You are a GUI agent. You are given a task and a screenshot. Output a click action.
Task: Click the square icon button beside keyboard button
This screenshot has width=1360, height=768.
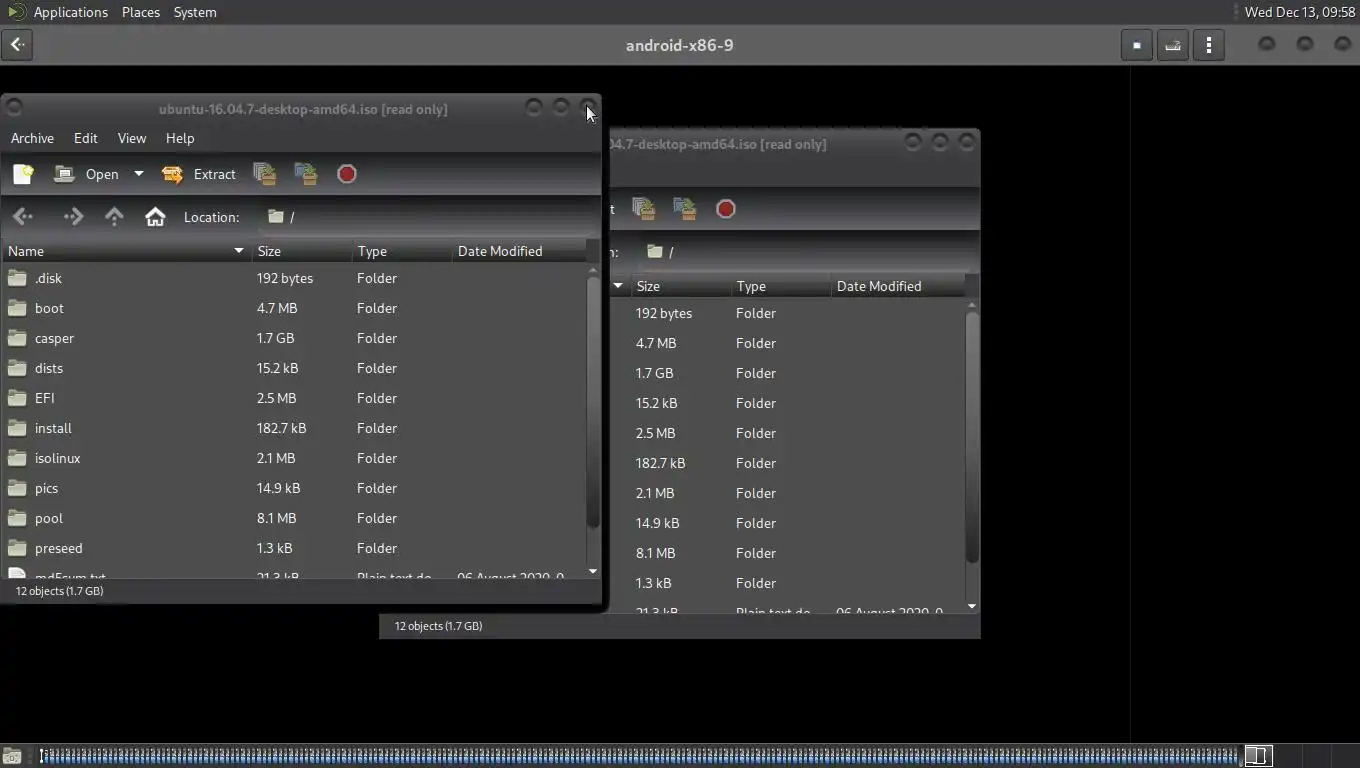pos(1137,45)
